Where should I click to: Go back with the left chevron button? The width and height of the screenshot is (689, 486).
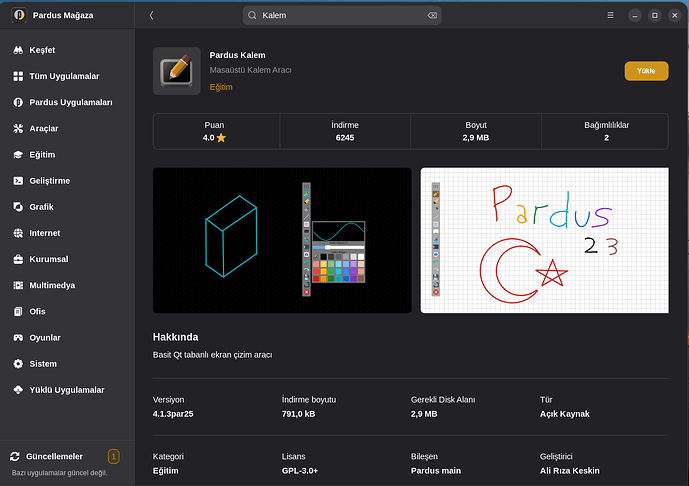(x=152, y=15)
